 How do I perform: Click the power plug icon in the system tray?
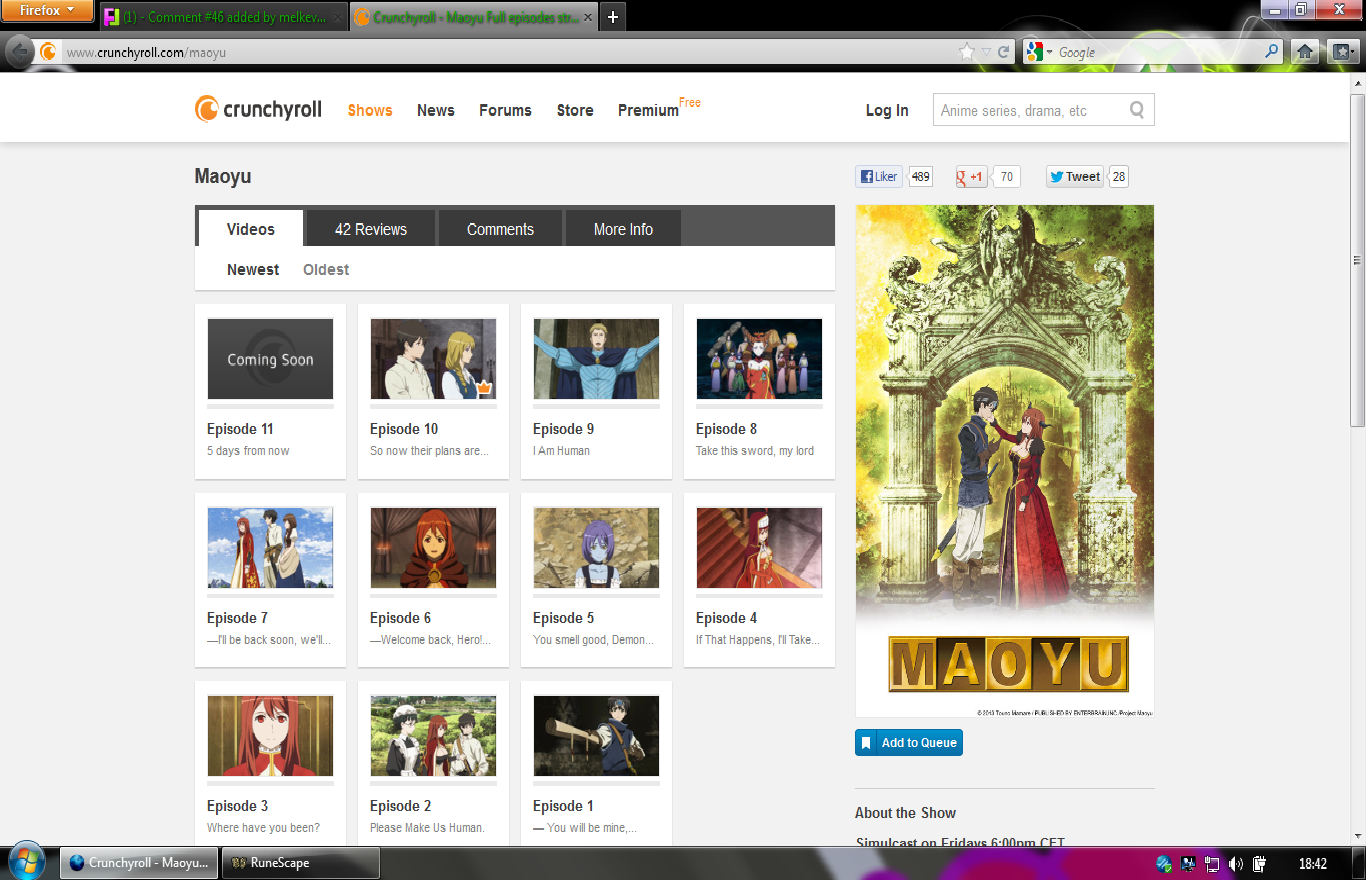coord(1260,863)
